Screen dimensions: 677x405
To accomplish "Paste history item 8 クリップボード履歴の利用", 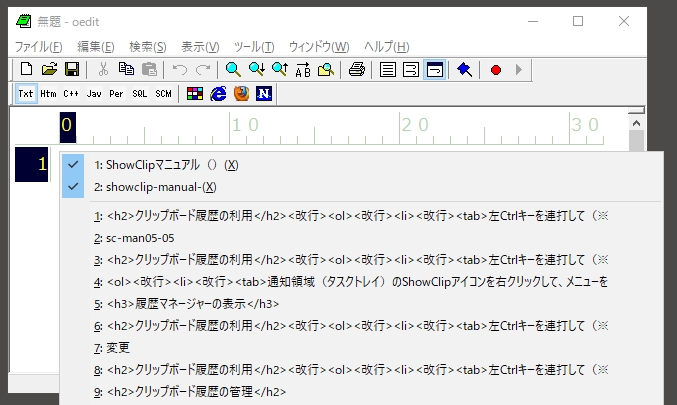I will click(361, 370).
